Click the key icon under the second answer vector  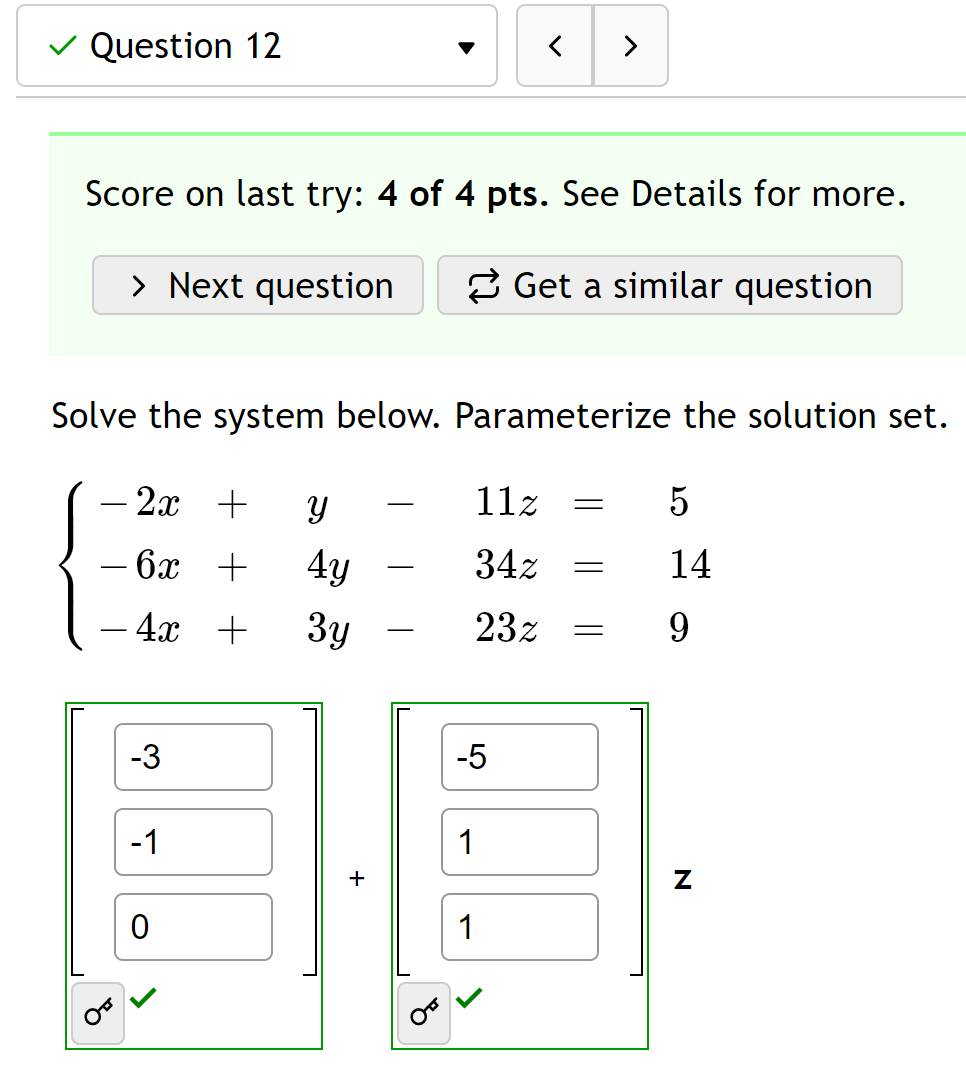point(424,1013)
